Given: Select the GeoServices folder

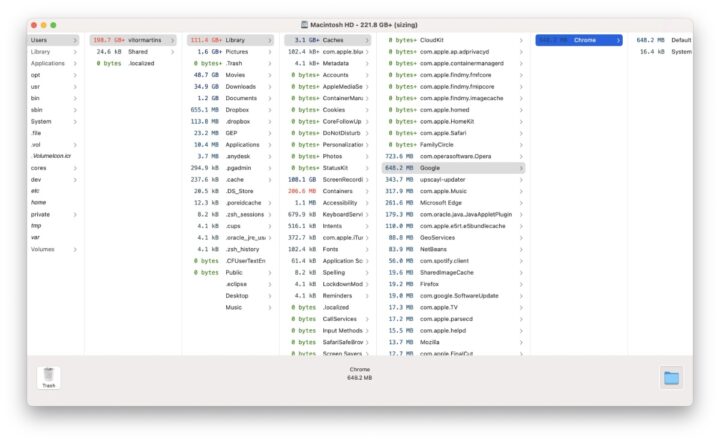Looking at the screenshot, I should click(x=454, y=238).
